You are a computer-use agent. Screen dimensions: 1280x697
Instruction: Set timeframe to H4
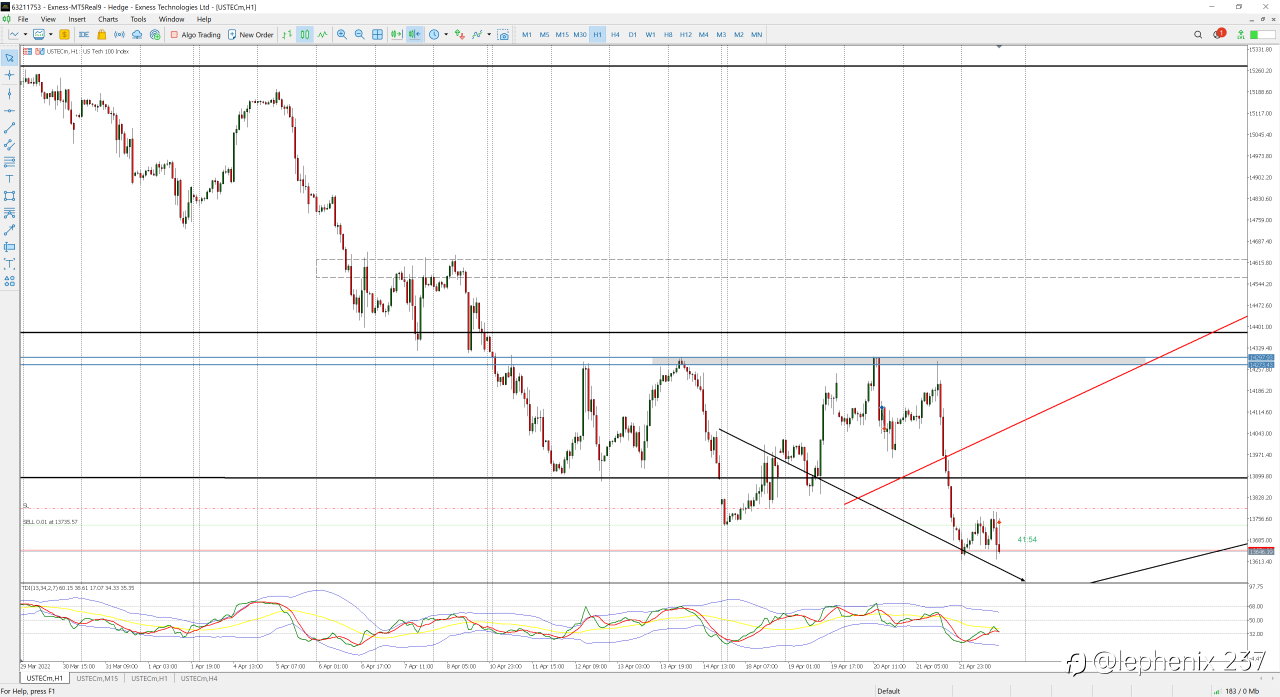[615, 34]
